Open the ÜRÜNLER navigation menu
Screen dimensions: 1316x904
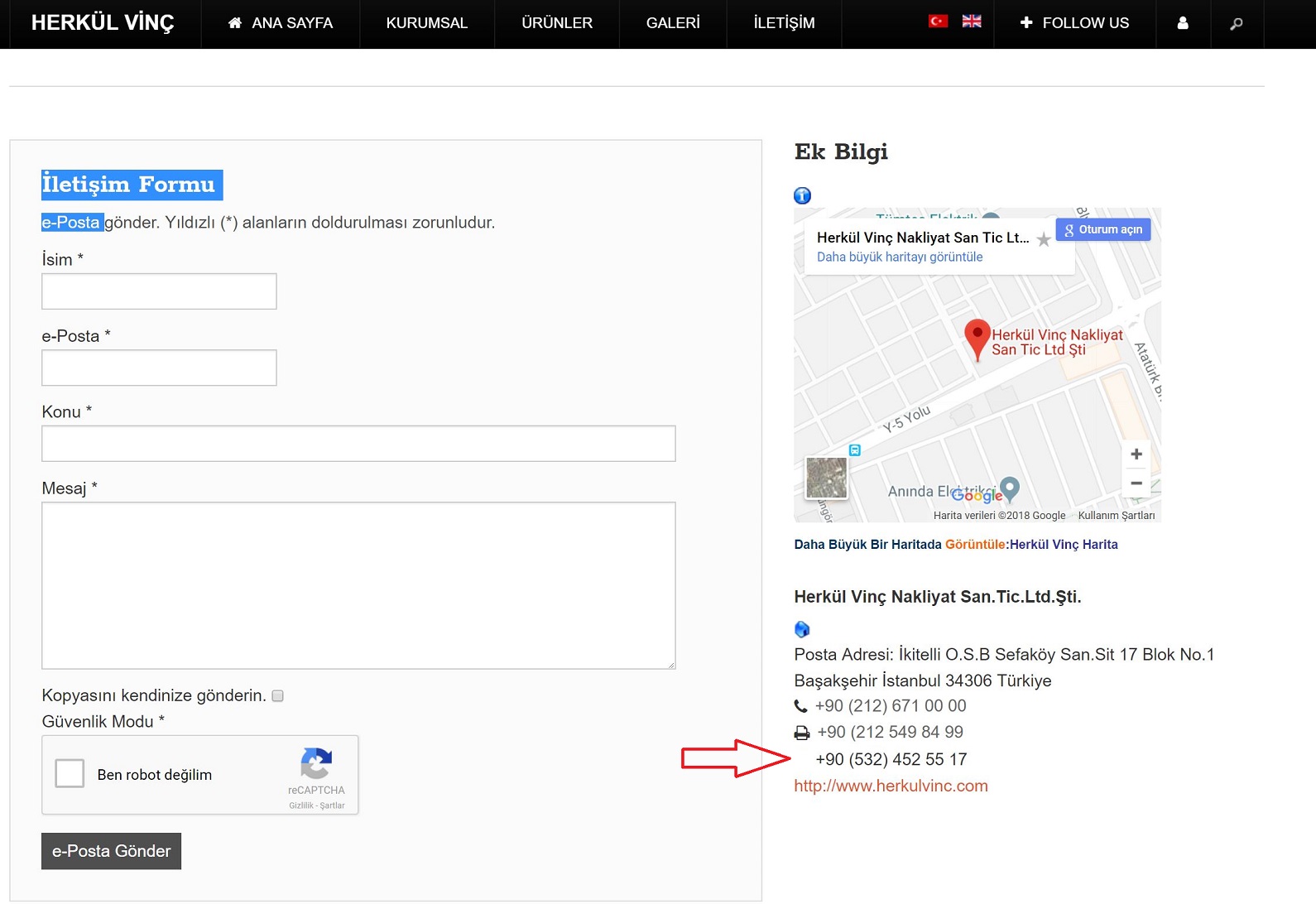click(x=557, y=23)
